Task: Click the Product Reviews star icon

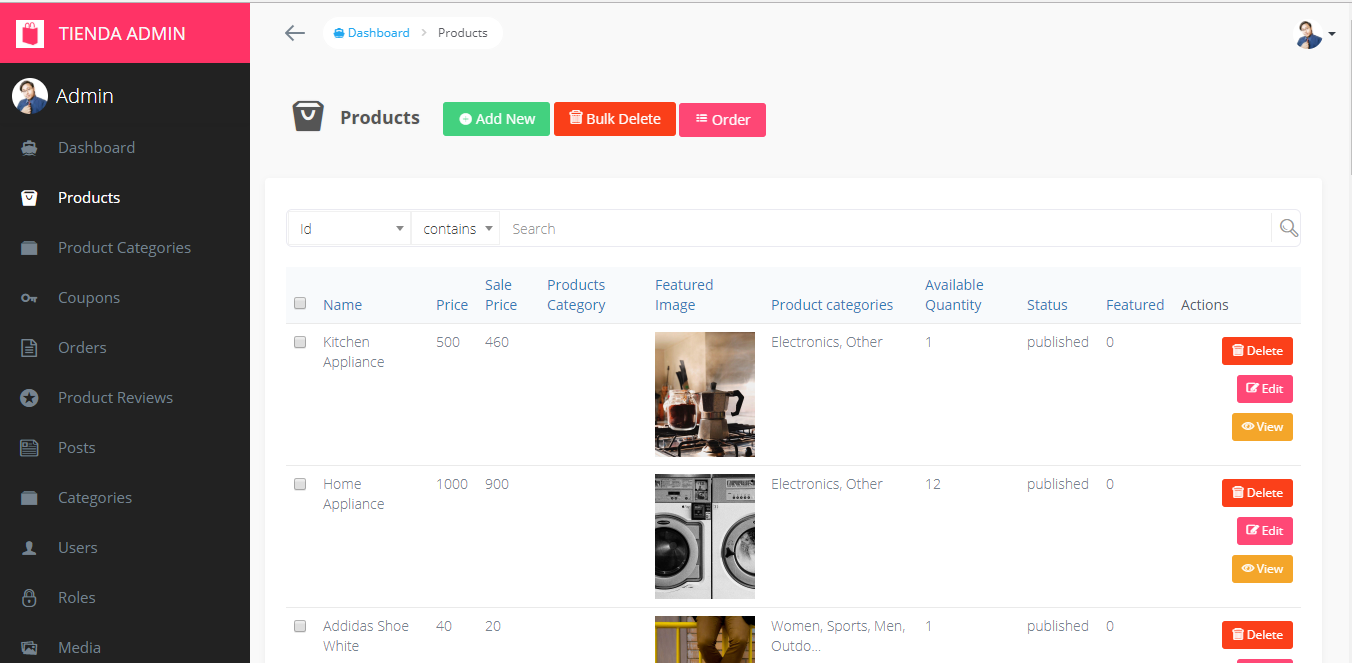Action: pyautogui.click(x=29, y=398)
